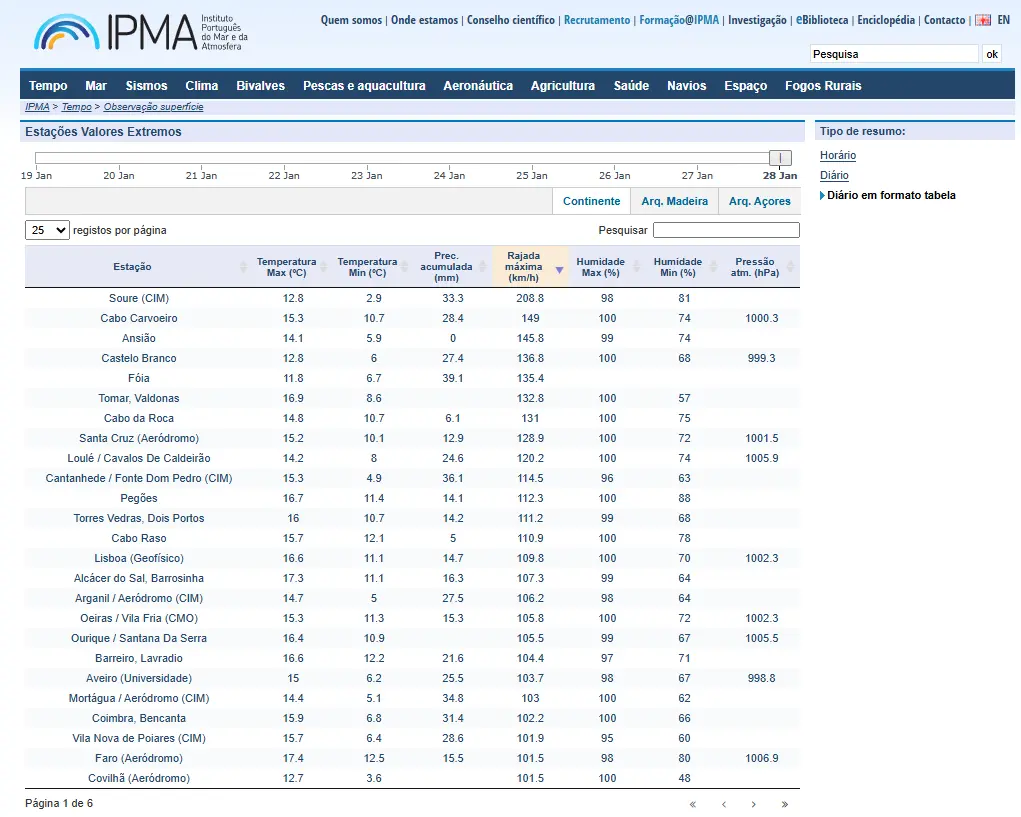The image size is (1021, 817).
Task: Sort by Estação column arrows
Action: coord(243,267)
